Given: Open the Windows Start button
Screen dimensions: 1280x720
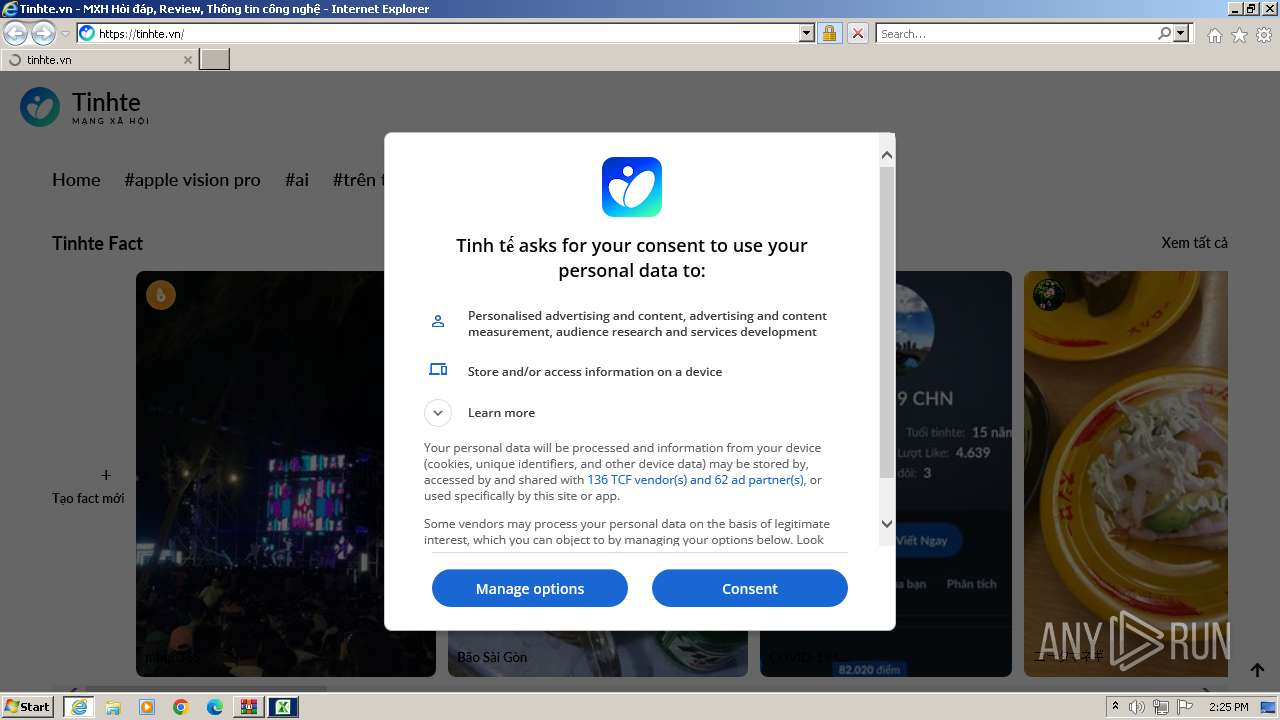Looking at the screenshot, I should pyautogui.click(x=28, y=707).
